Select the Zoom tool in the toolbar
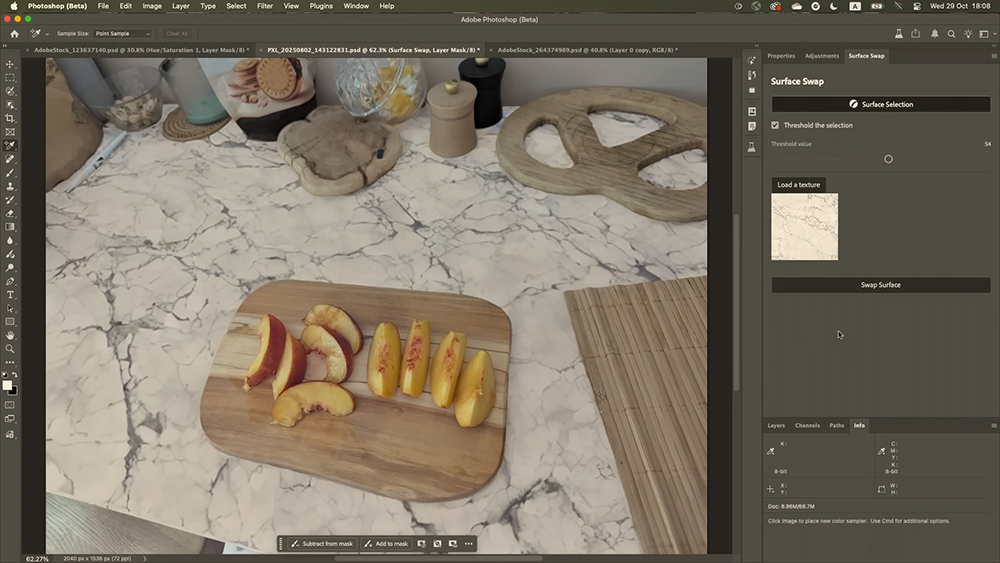1000x563 pixels. click(10, 349)
